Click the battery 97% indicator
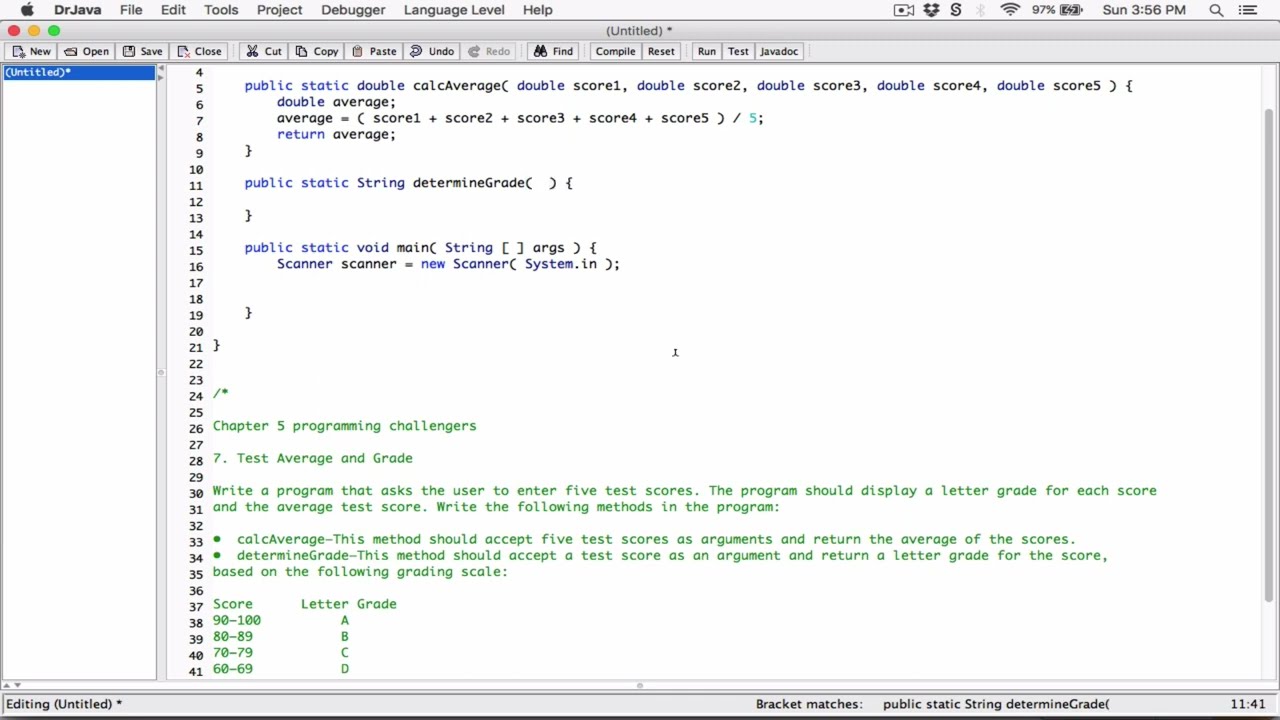 coord(1057,10)
